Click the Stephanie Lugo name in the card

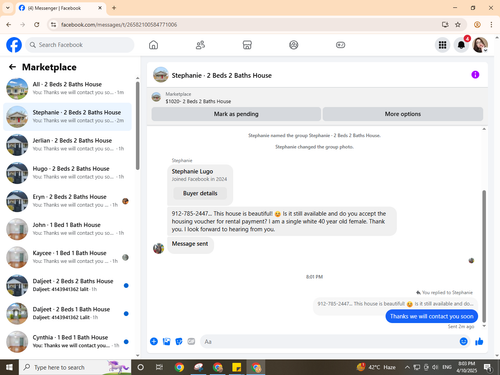click(x=192, y=171)
